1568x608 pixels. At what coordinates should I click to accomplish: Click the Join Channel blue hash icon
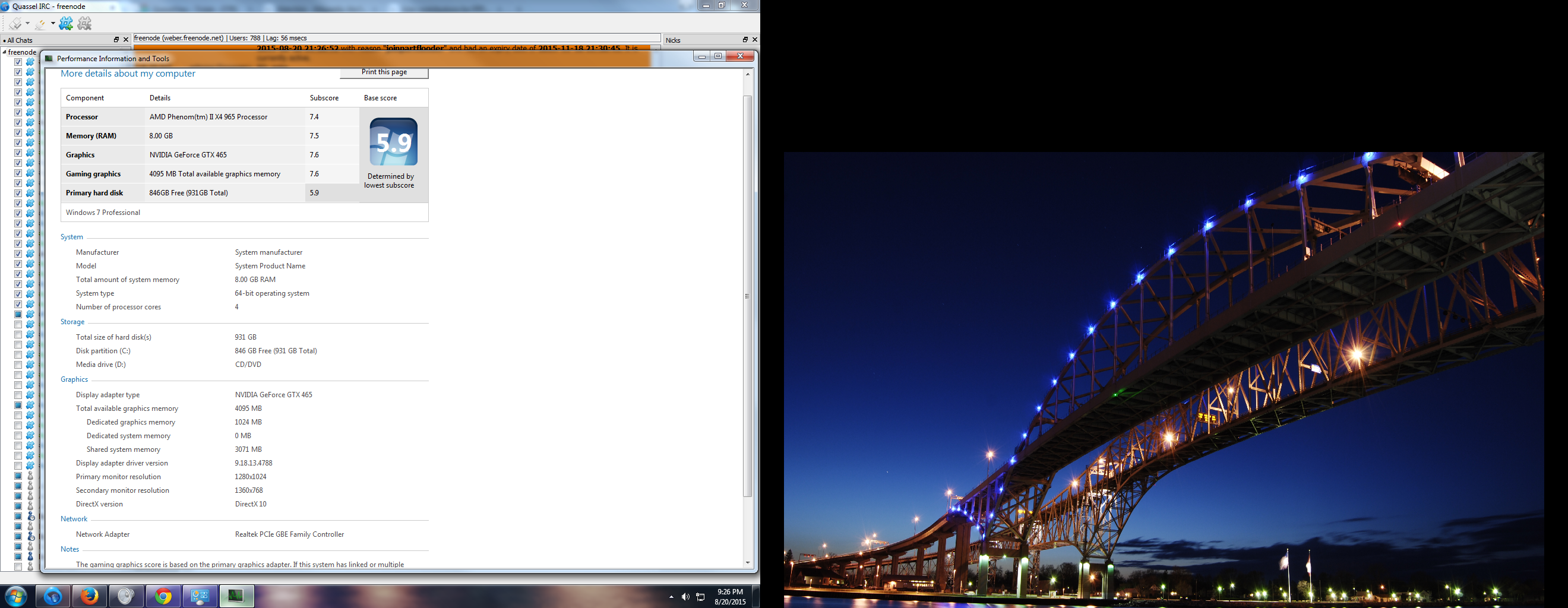pos(66,24)
